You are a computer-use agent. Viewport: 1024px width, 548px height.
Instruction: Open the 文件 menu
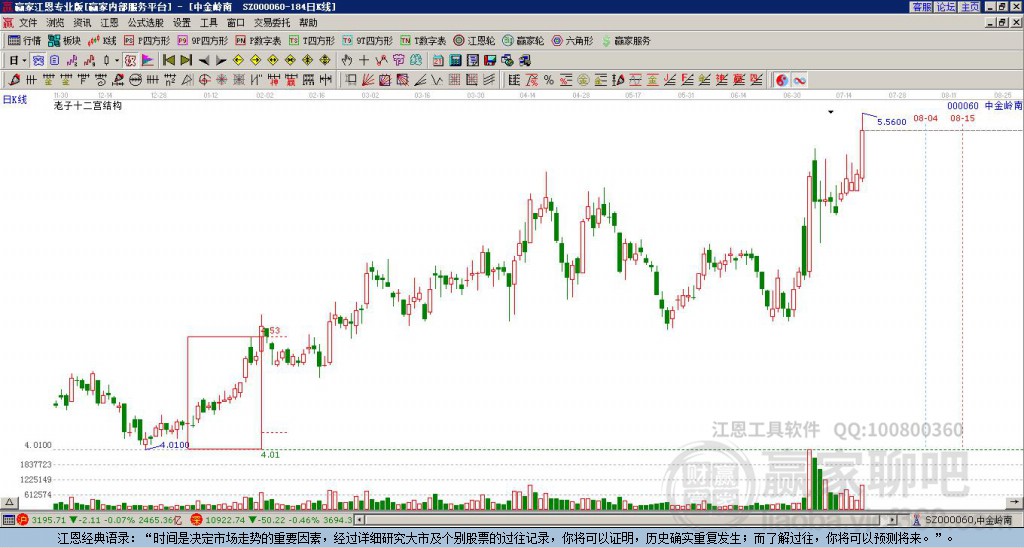28,23
